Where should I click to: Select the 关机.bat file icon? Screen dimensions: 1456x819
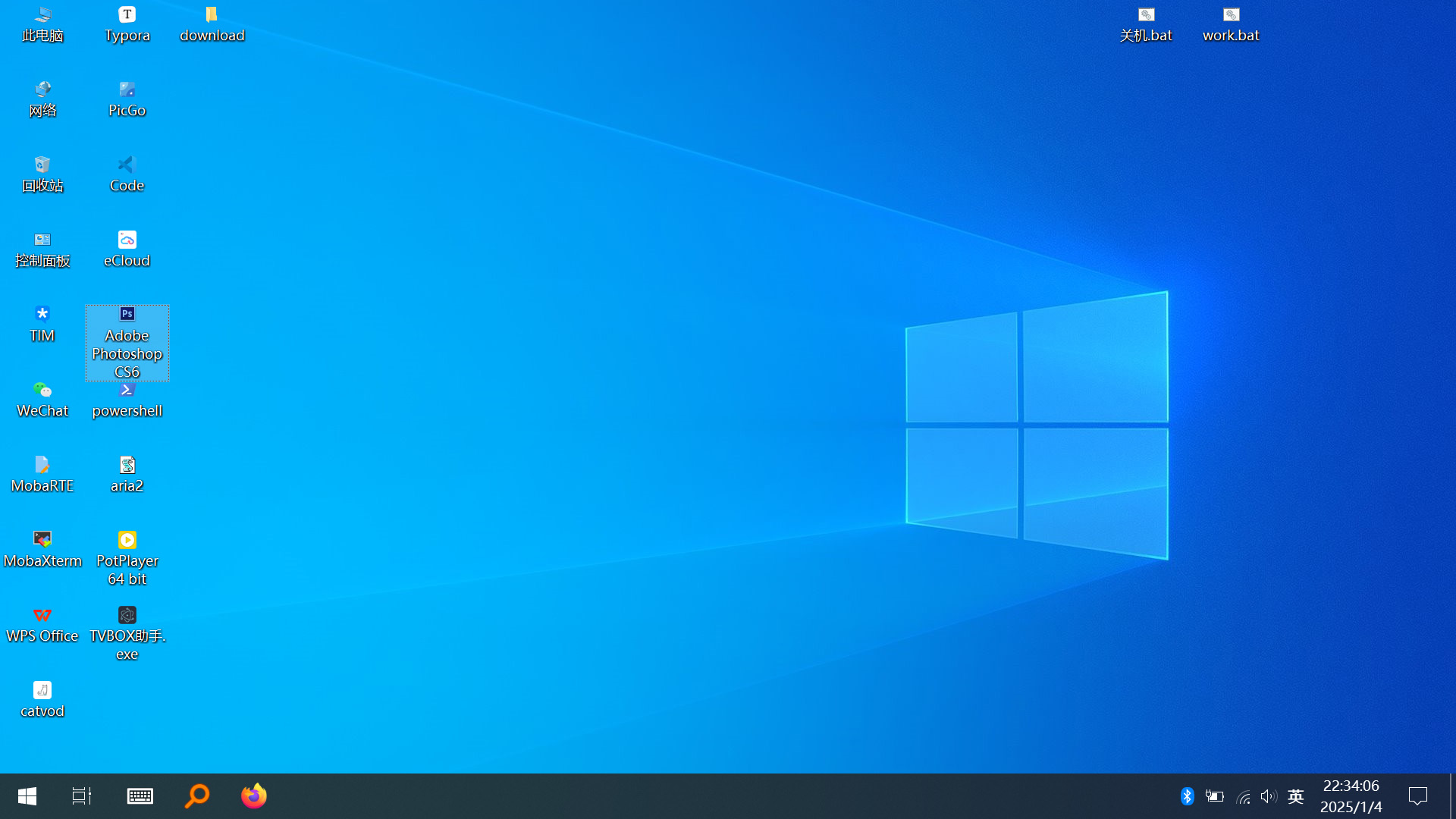point(1147,24)
